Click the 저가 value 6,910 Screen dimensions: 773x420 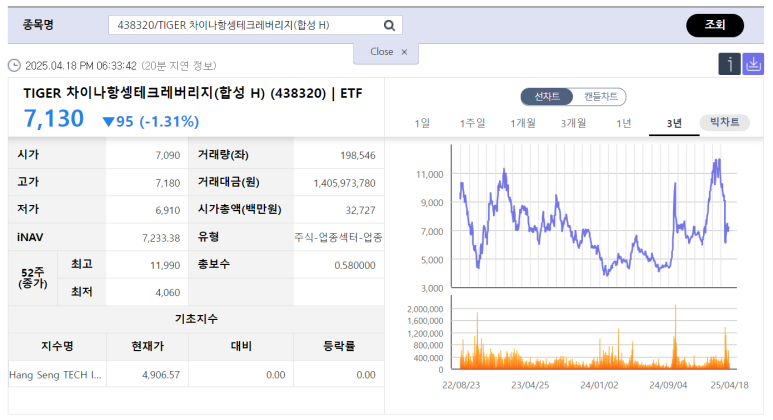(x=168, y=210)
